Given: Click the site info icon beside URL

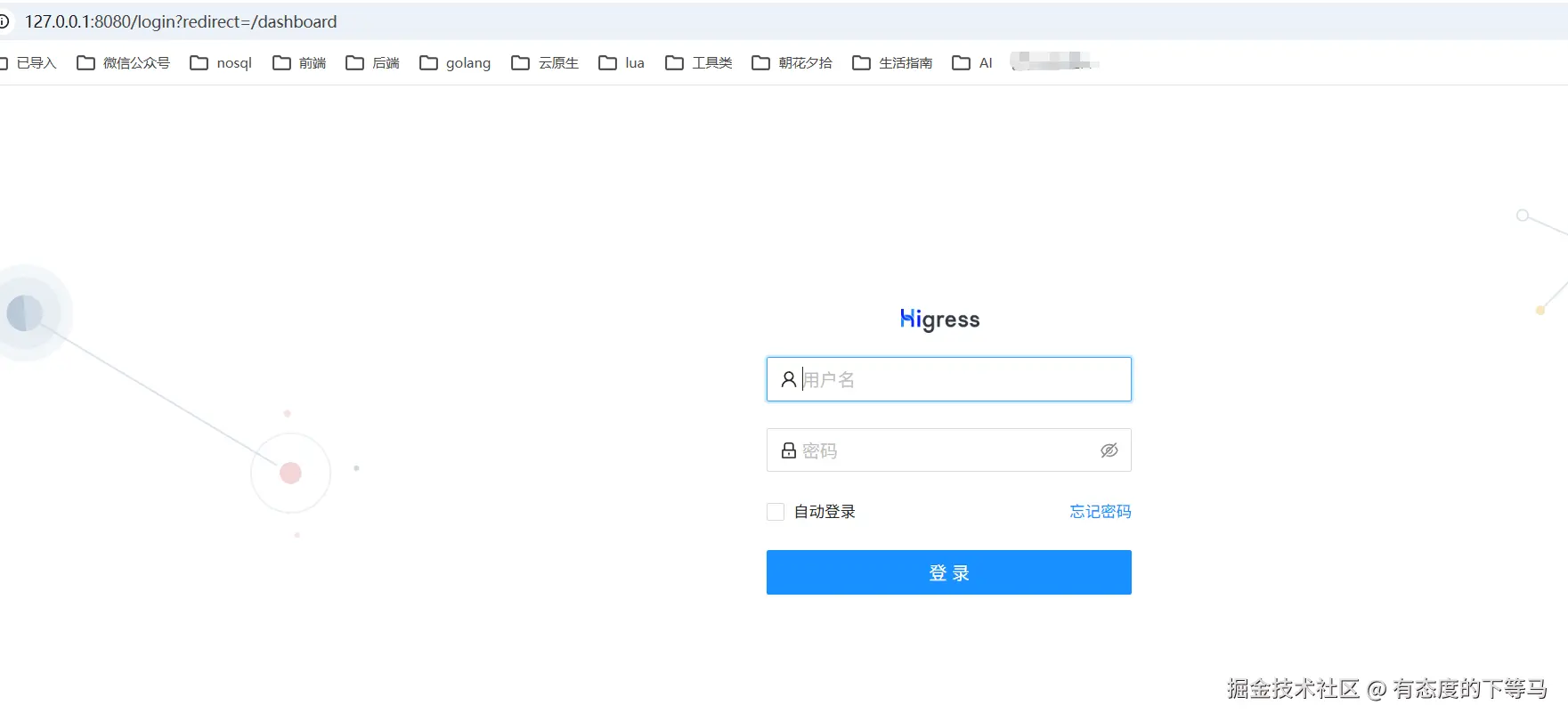Looking at the screenshot, I should pyautogui.click(x=4, y=21).
